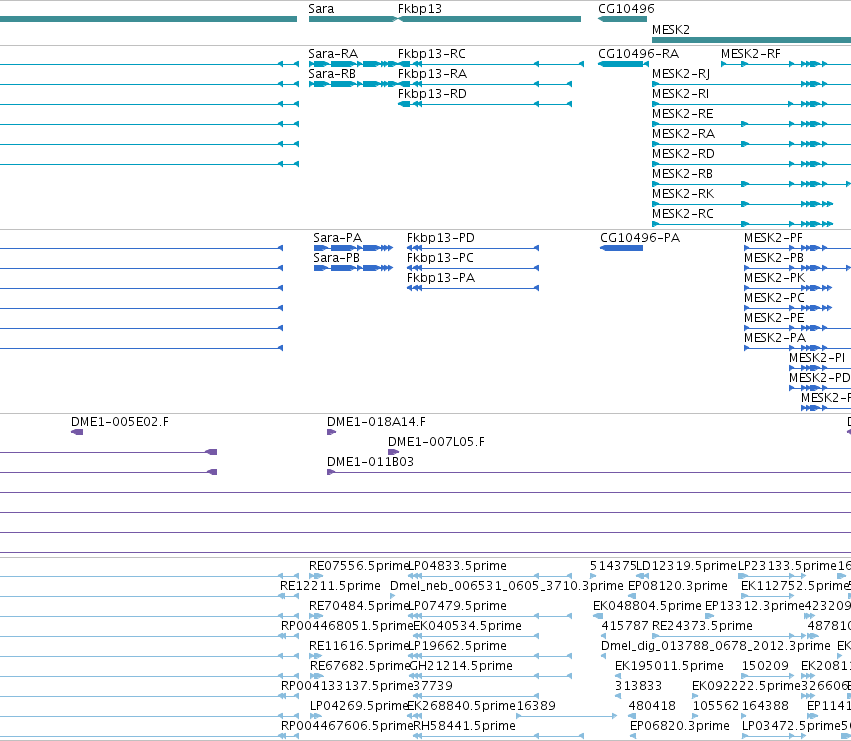Select the 'Fkbp13' gene name label
Image resolution: width=851 pixels, height=741 pixels.
coord(420,9)
